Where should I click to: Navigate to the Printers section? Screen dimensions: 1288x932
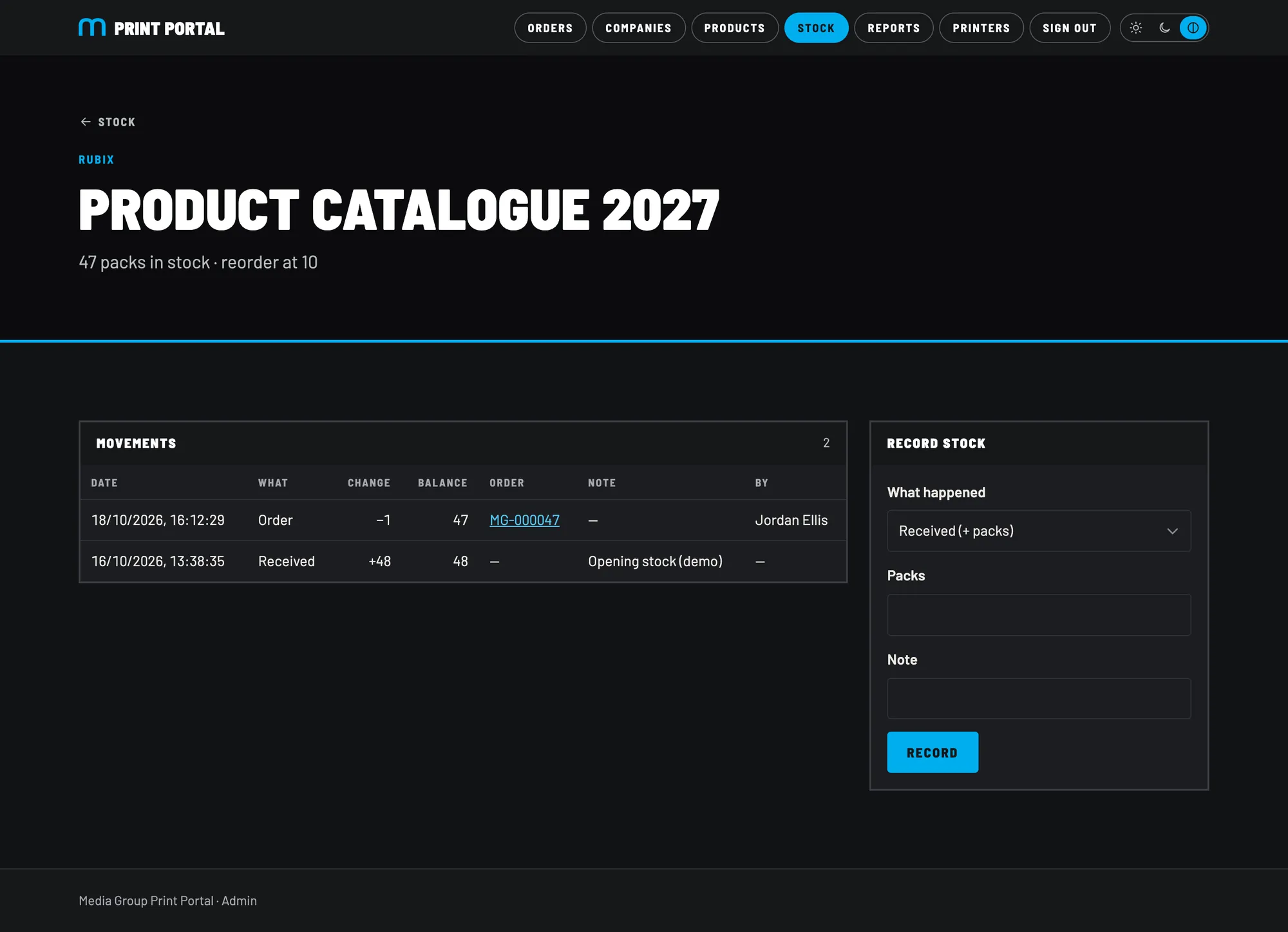tap(981, 28)
